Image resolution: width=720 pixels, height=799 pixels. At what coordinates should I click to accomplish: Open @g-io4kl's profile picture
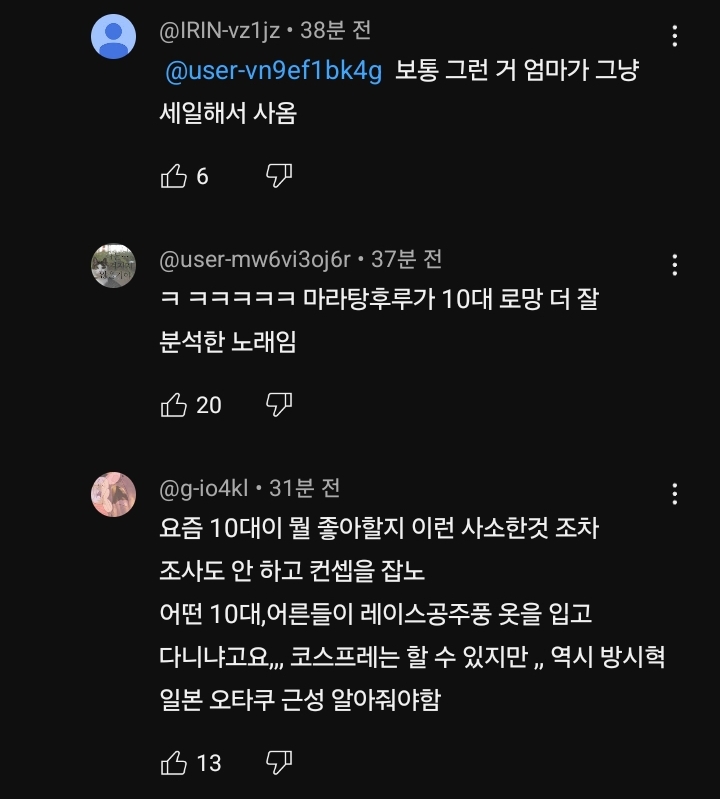(x=113, y=494)
